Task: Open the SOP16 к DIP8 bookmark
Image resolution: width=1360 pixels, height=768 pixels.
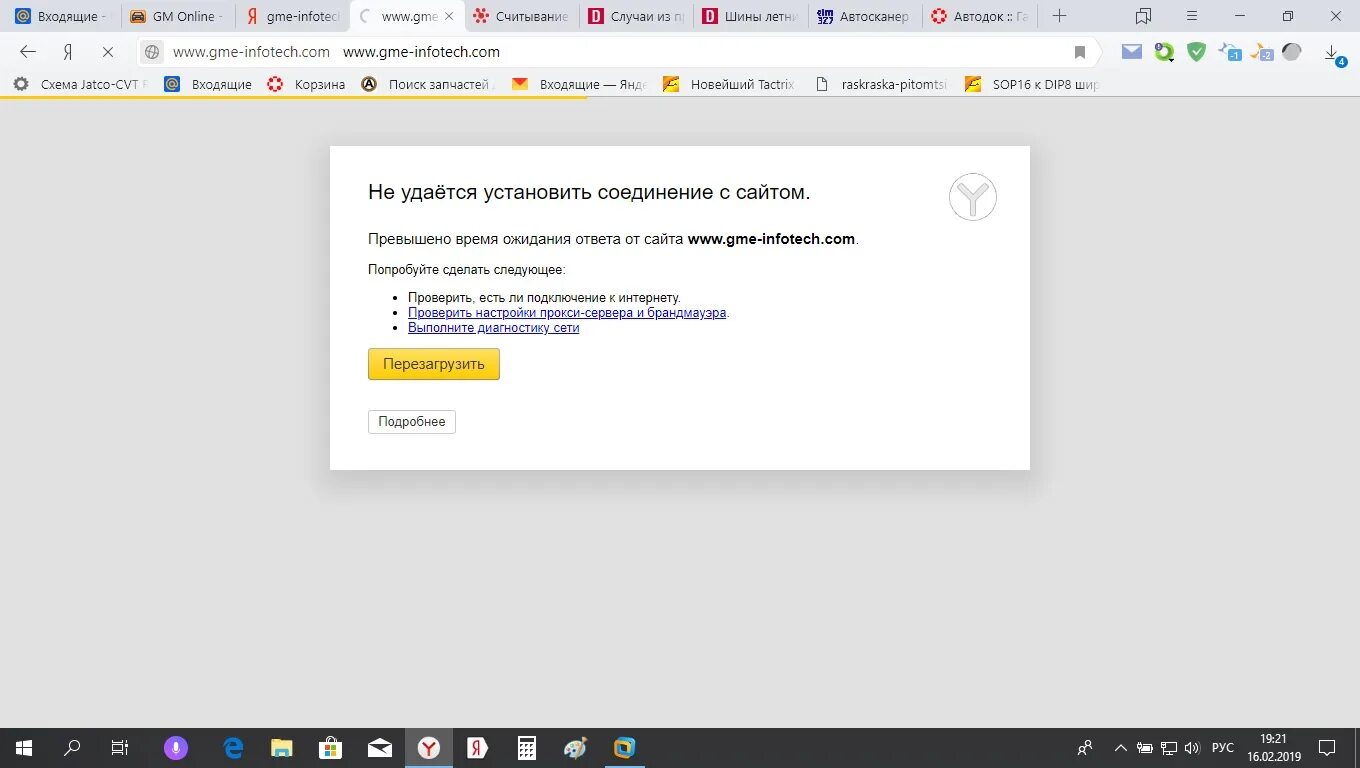Action: click(1032, 84)
